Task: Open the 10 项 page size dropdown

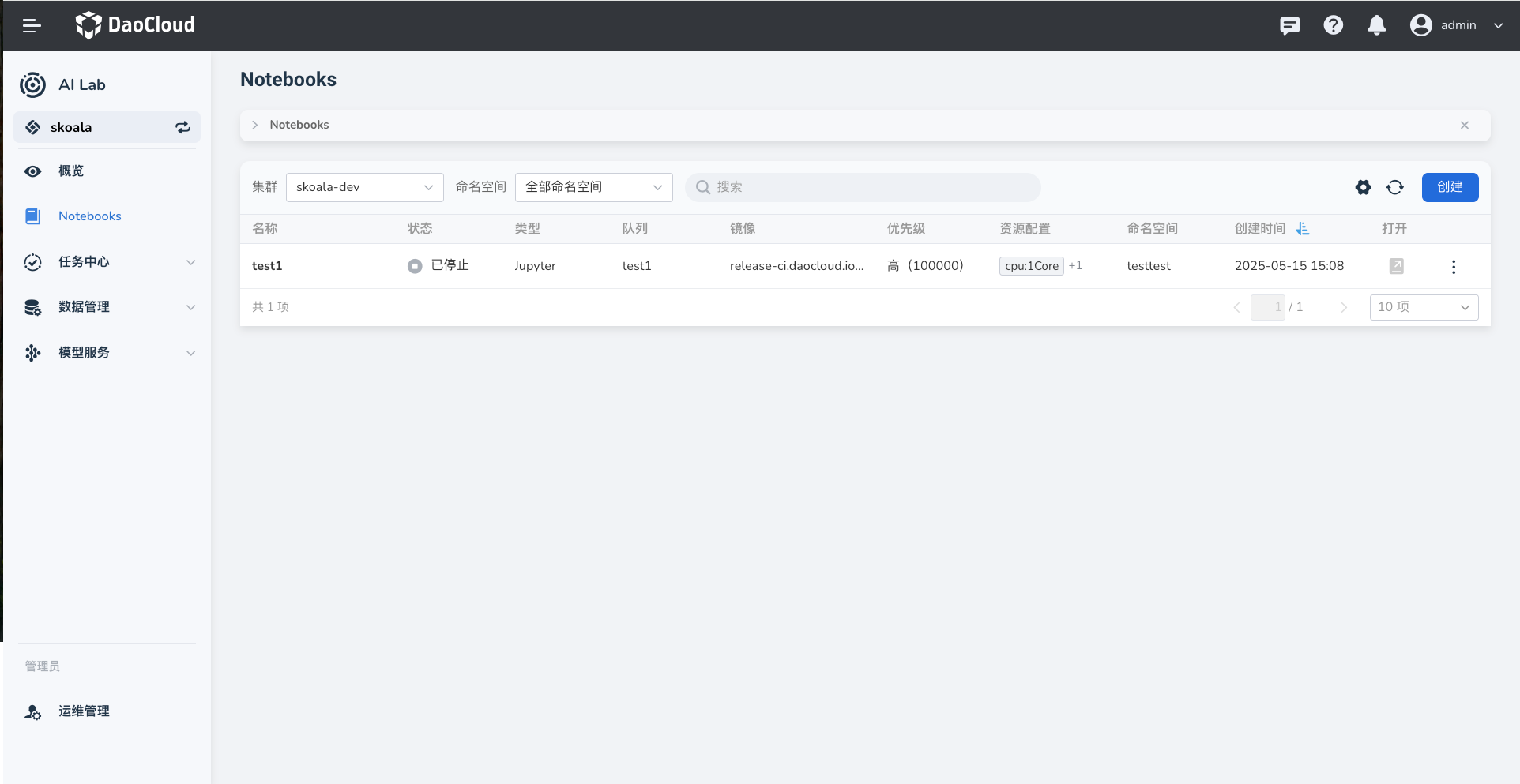Action: pyautogui.click(x=1423, y=308)
